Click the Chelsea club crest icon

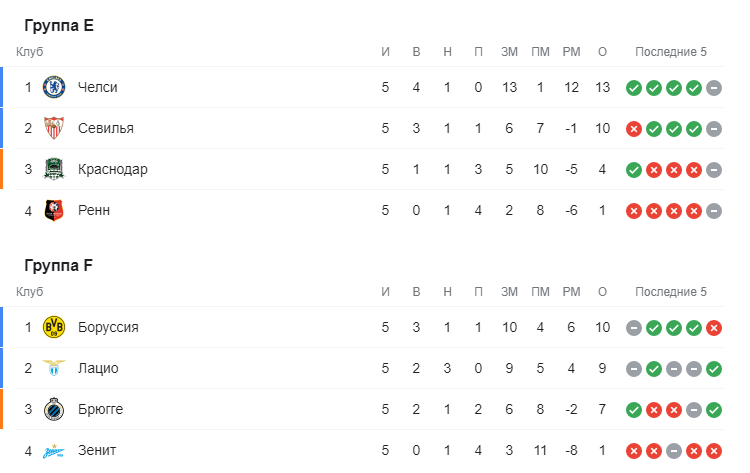click(54, 87)
